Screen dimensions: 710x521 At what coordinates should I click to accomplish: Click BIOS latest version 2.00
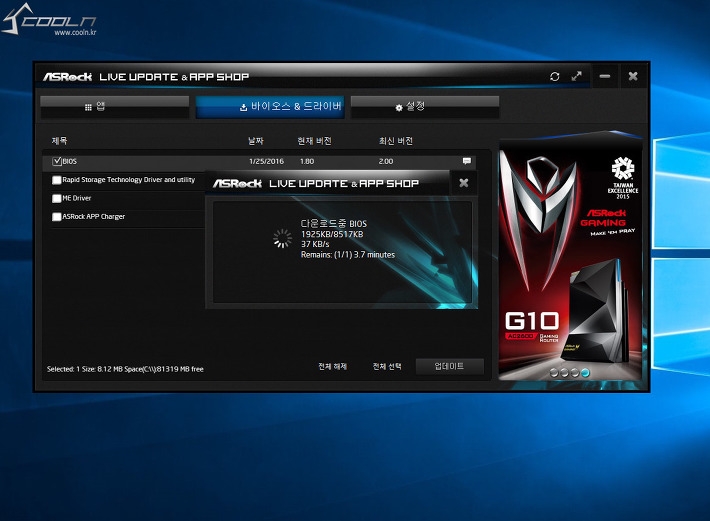point(386,161)
